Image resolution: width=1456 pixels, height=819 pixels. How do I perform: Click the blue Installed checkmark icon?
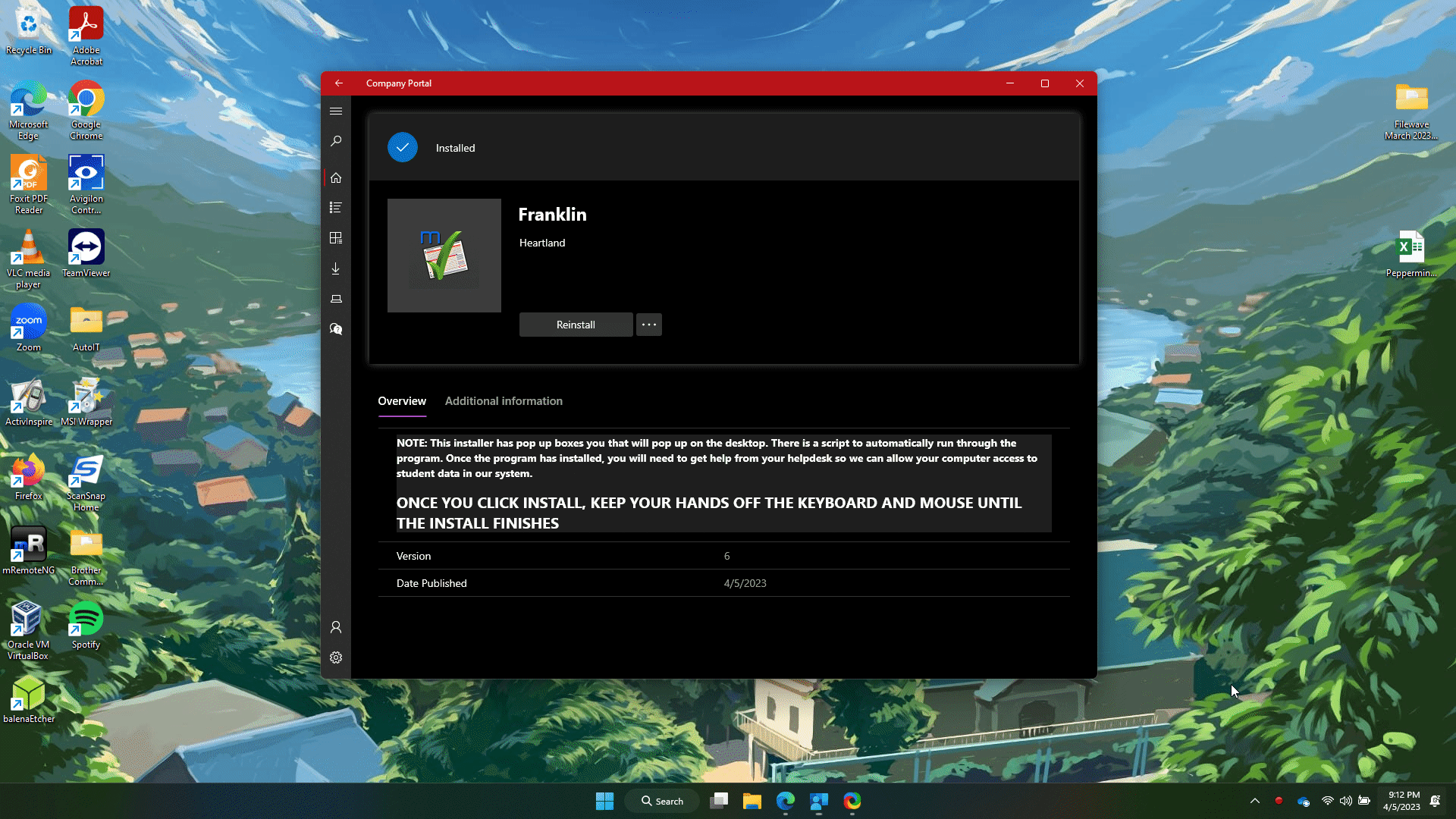[x=403, y=148]
